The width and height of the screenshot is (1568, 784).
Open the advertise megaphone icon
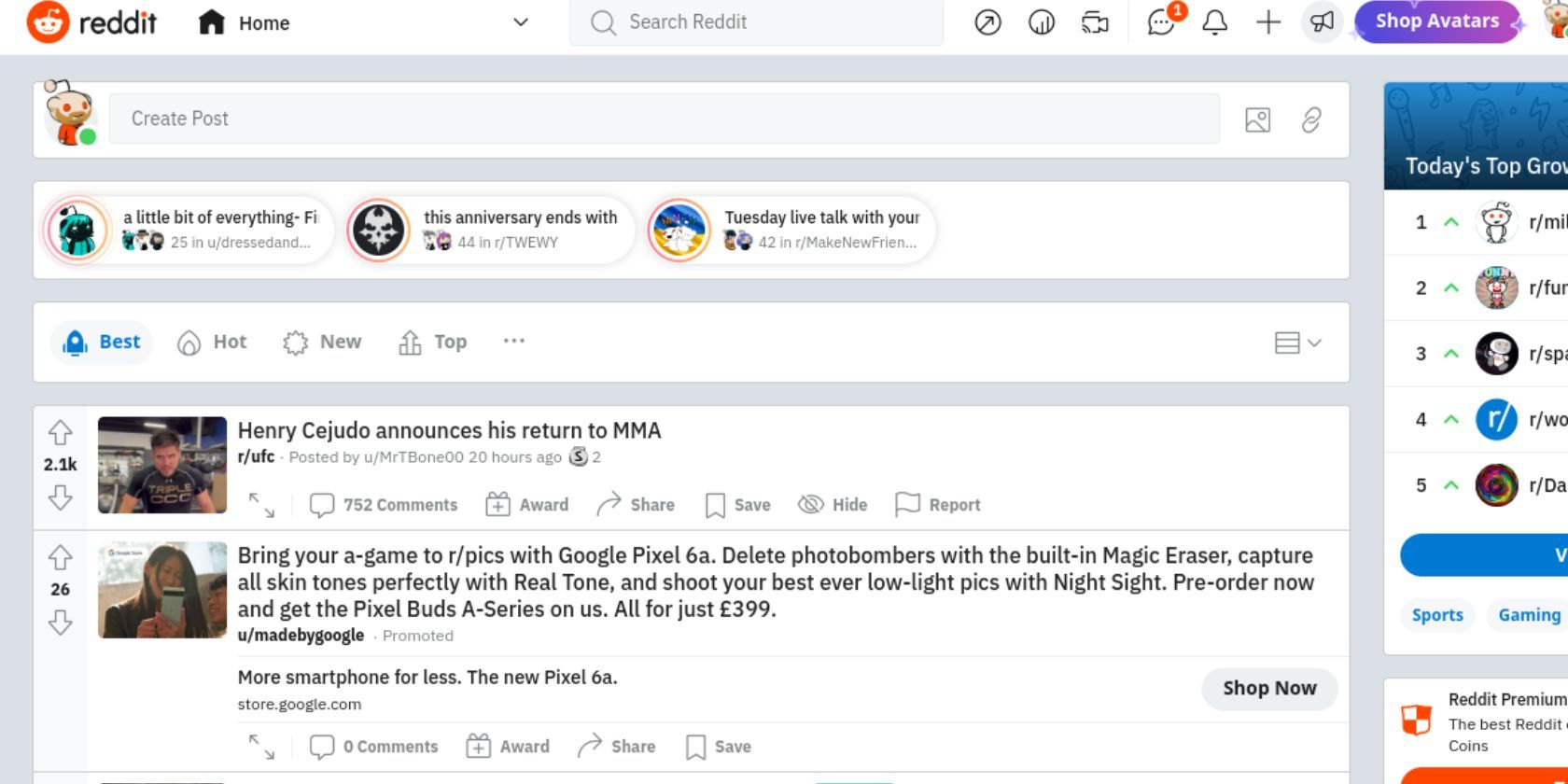pos(1322,22)
